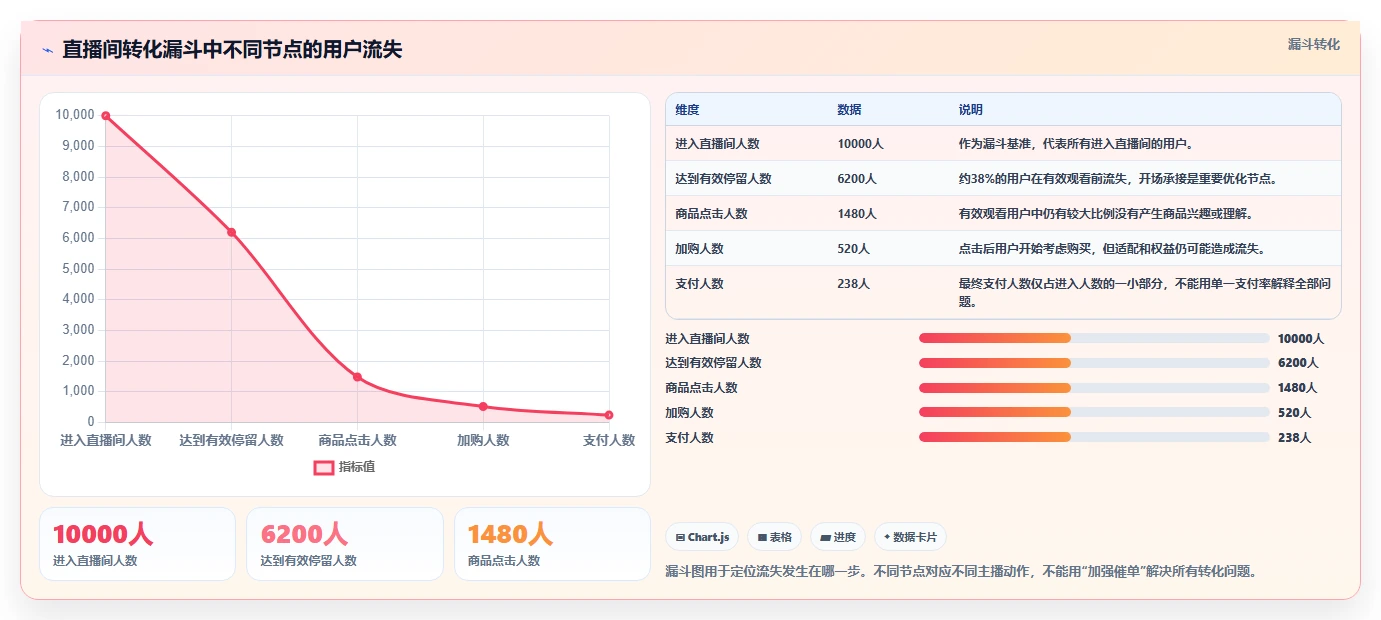Click the chart data point for 支付人数
Screen dimensions: 1381x620
point(609,415)
